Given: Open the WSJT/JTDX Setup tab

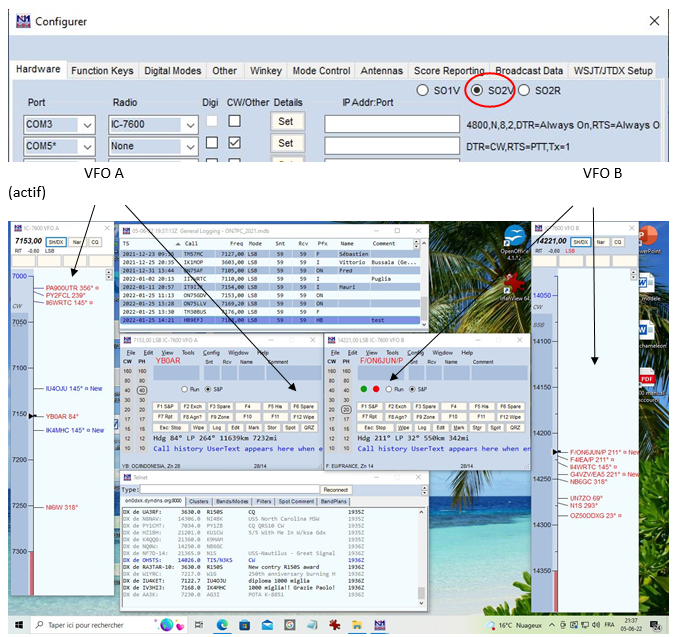Looking at the screenshot, I should click(613, 71).
